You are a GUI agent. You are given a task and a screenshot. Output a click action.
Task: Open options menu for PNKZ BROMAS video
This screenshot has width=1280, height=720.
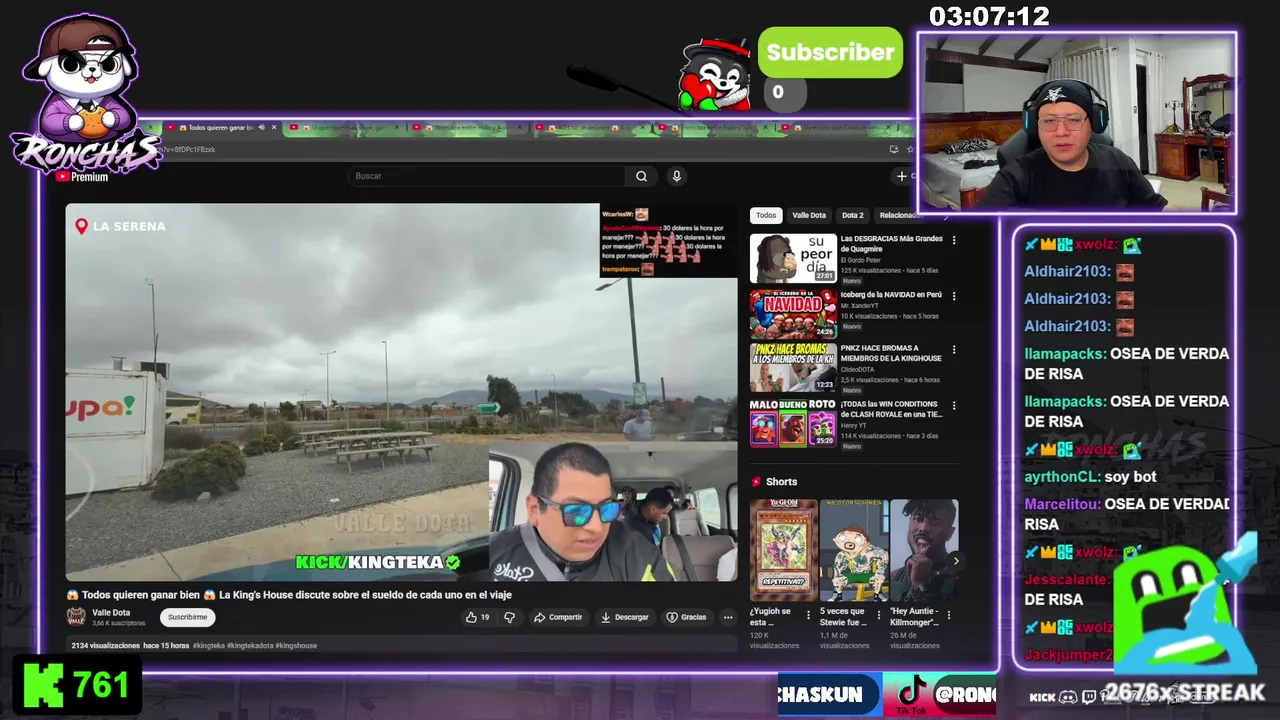[953, 350]
